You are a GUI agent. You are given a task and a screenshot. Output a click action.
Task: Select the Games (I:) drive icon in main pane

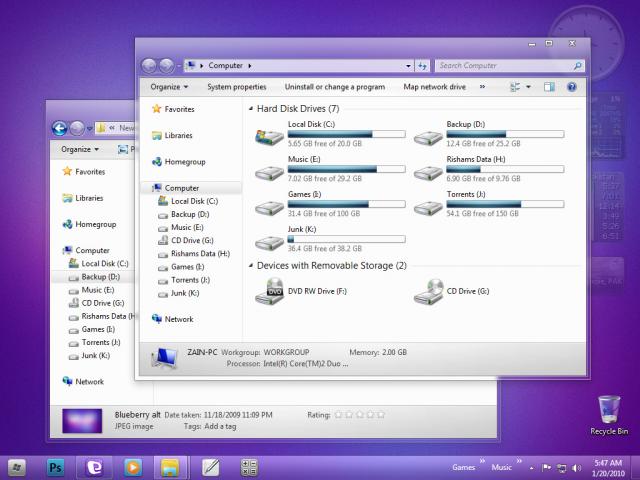click(x=269, y=208)
